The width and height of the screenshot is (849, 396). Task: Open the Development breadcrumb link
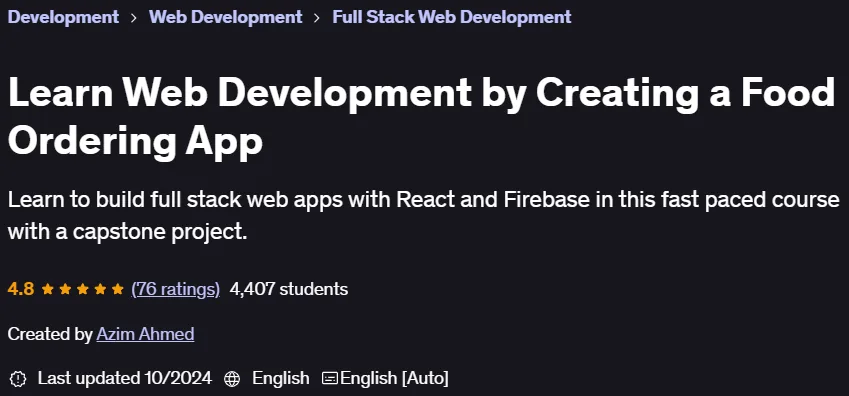tap(63, 17)
